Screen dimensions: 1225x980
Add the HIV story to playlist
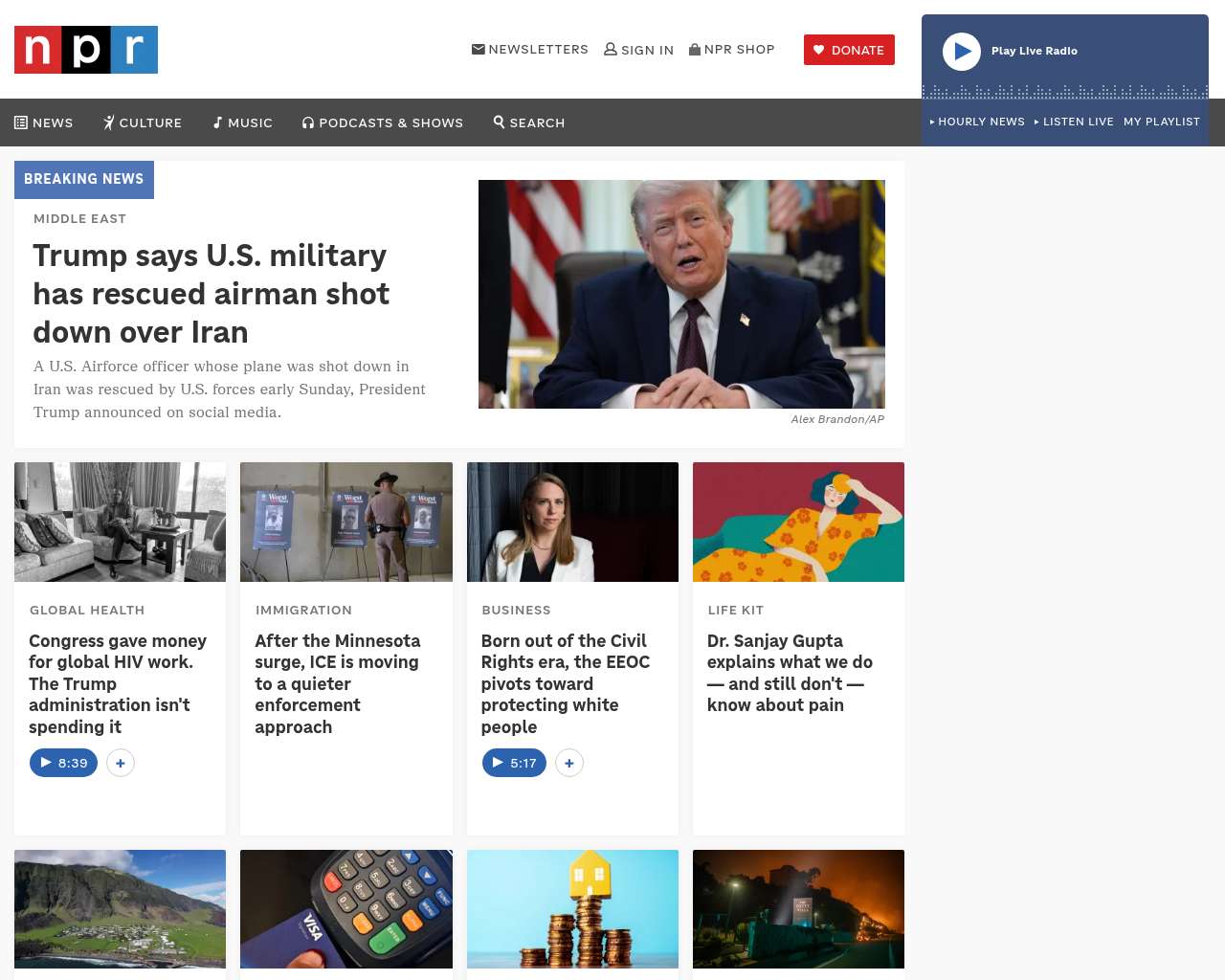121,763
